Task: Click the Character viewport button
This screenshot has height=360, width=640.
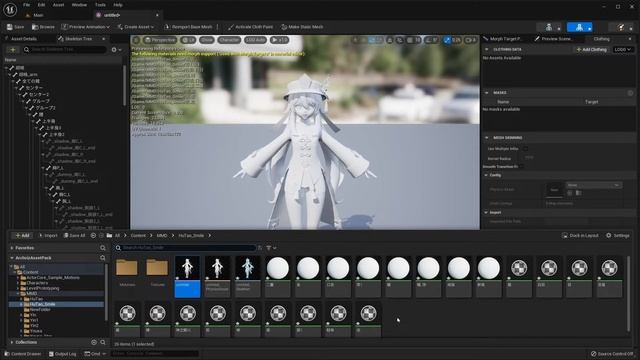Action: pyautogui.click(x=229, y=40)
